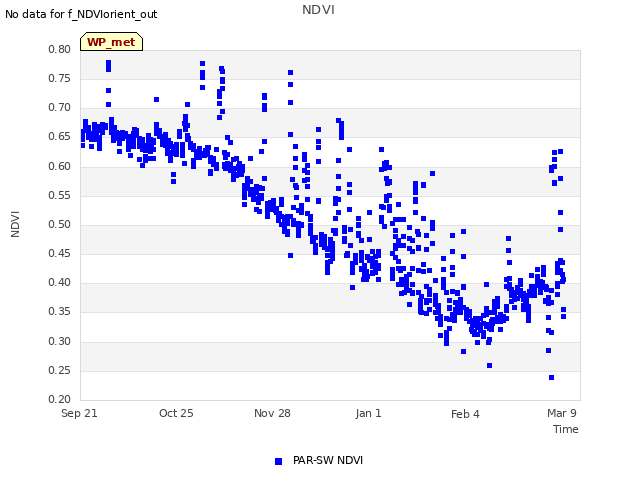Click the 0.30 y-axis tick value
The height and width of the screenshot is (480, 640).
tap(60, 341)
